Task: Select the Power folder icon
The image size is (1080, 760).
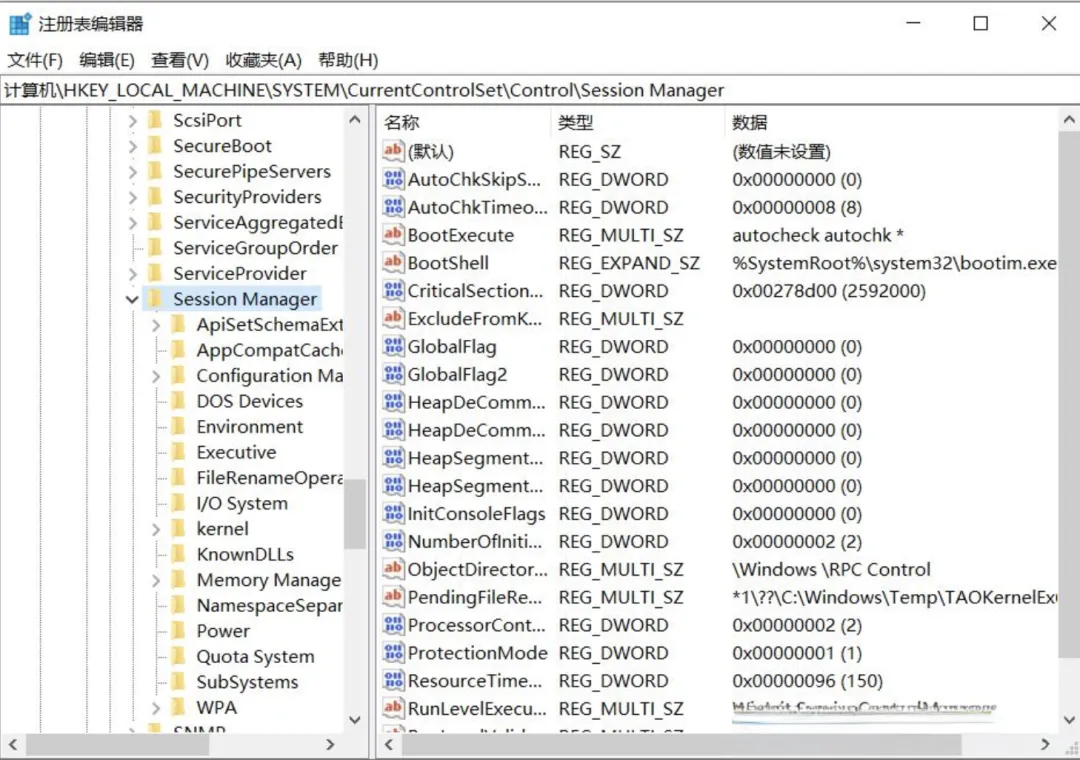Action: point(178,630)
